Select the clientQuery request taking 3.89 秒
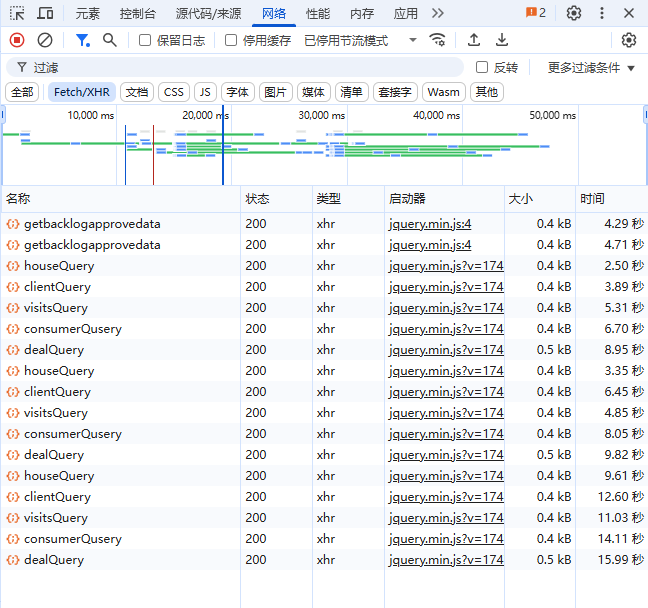The image size is (648, 608). click(324, 287)
